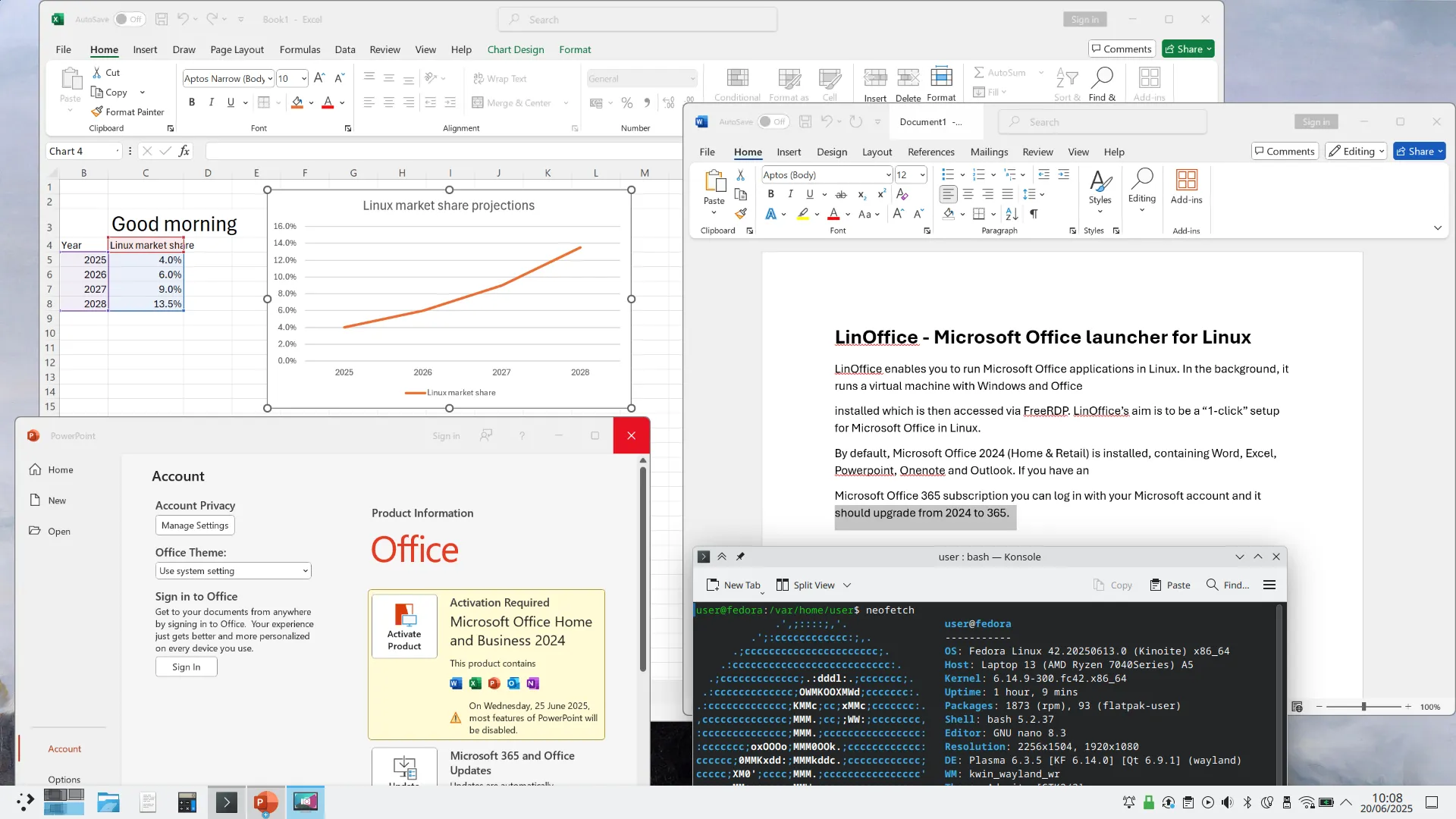Open the Office Theme dropdown in PowerPoint
This screenshot has width=1456, height=819.
(x=232, y=570)
